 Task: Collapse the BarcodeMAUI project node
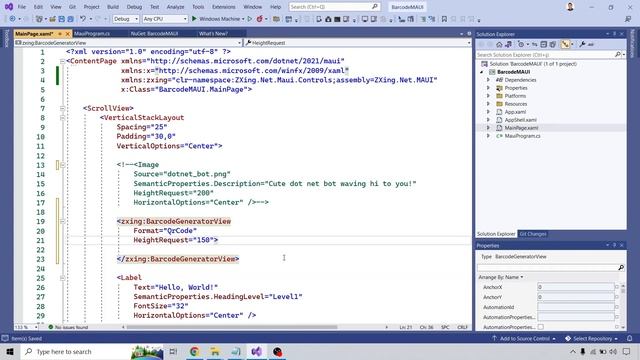click(x=482, y=72)
